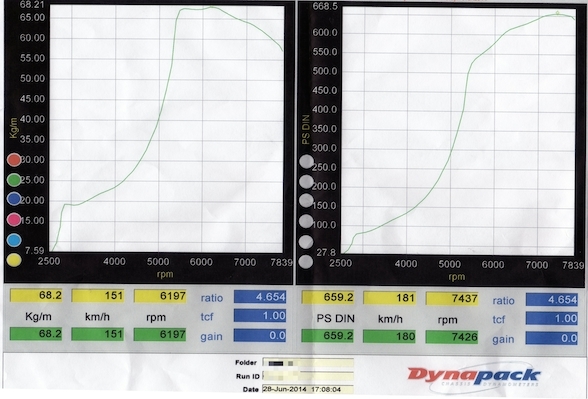Click the Dynapack logo
The image size is (588, 399).
coord(474,376)
